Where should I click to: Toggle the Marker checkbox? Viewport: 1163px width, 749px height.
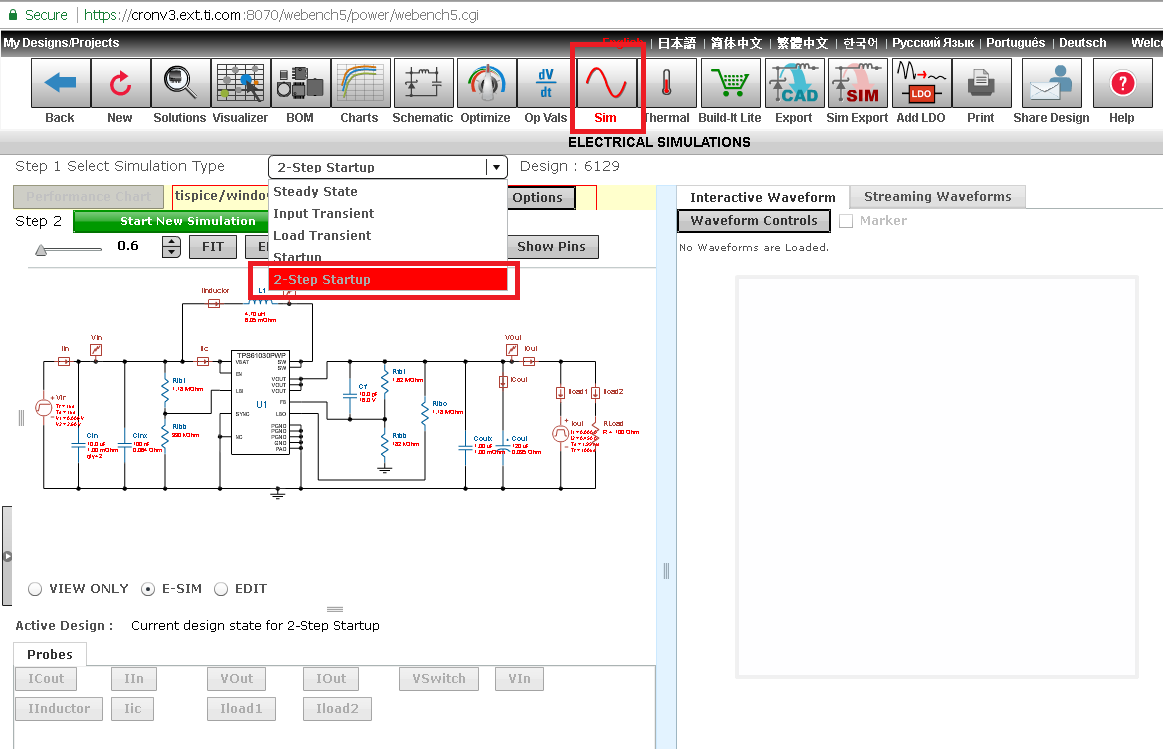tap(846, 221)
